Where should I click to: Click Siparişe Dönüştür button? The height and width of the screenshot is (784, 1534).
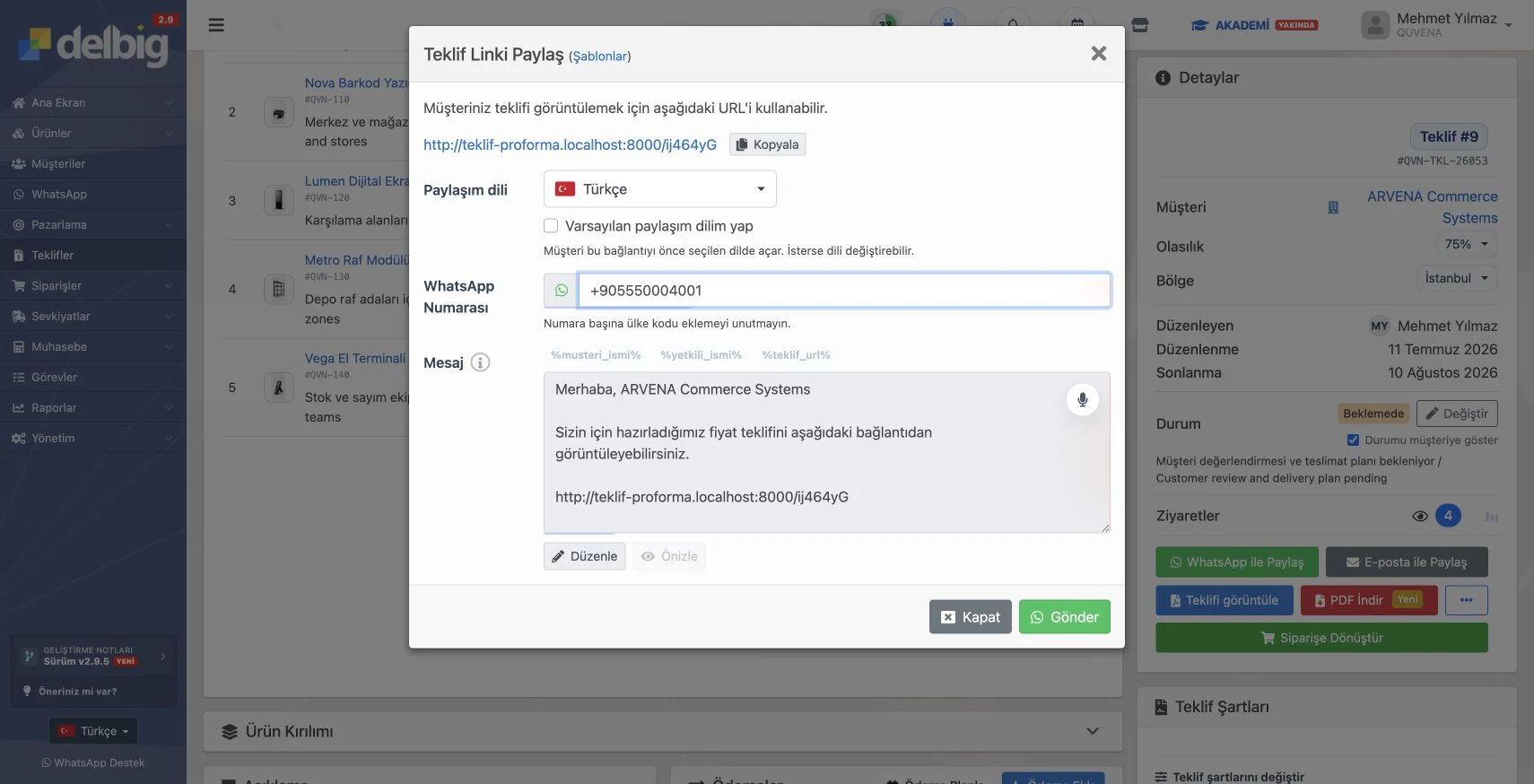1322,638
